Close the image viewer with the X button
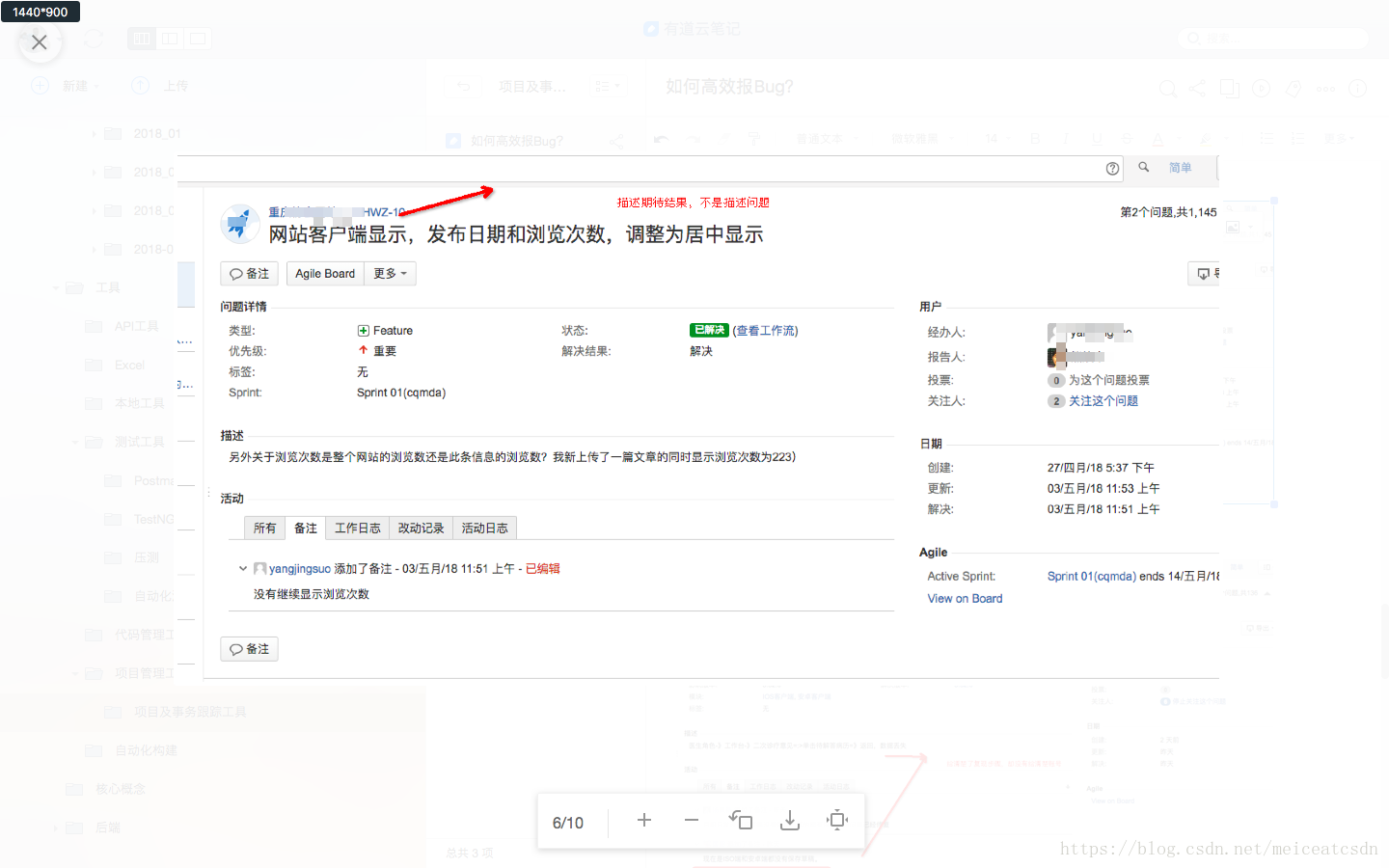The height and width of the screenshot is (868, 1389). (40, 41)
